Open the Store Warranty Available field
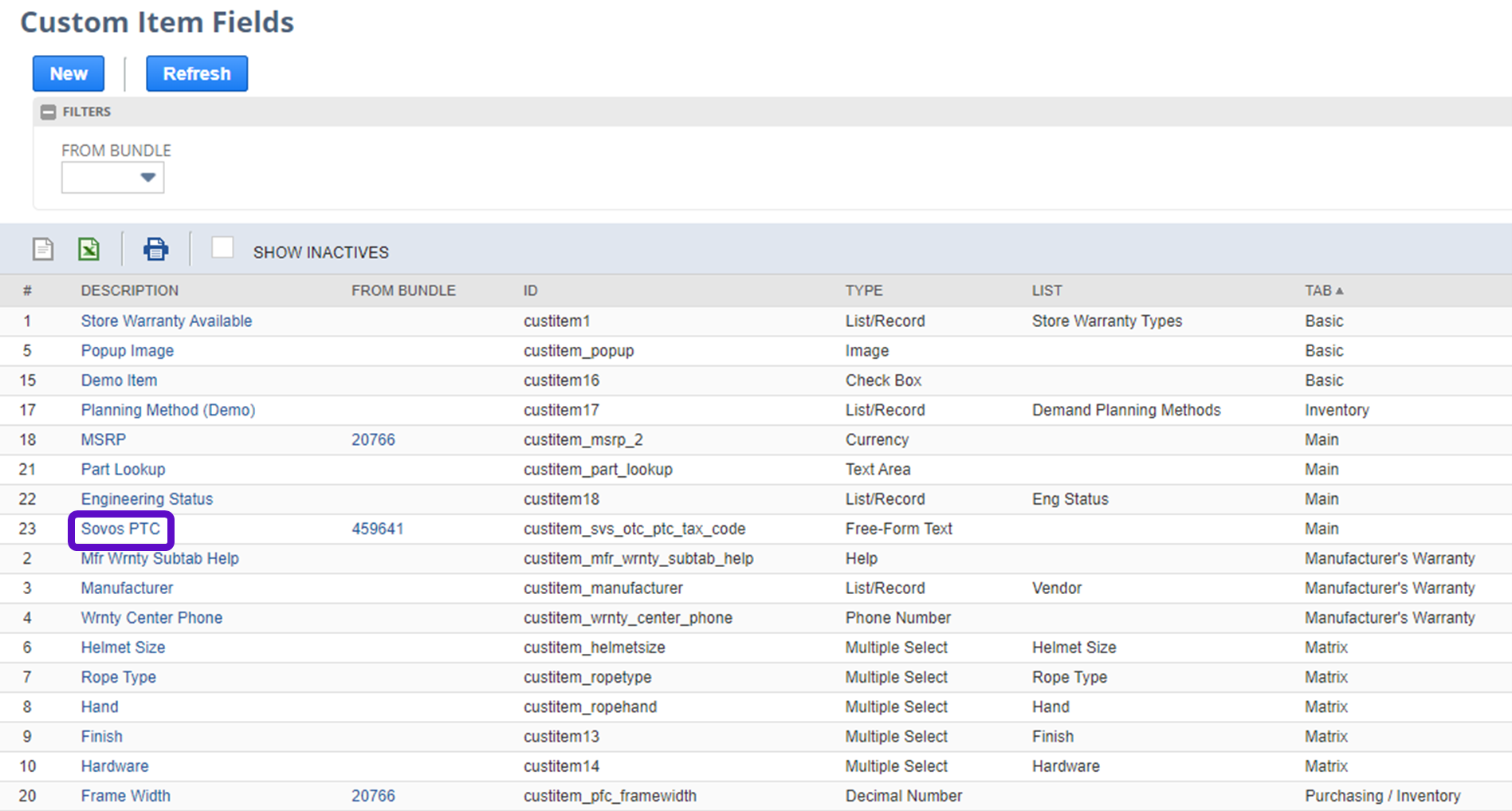 click(166, 321)
